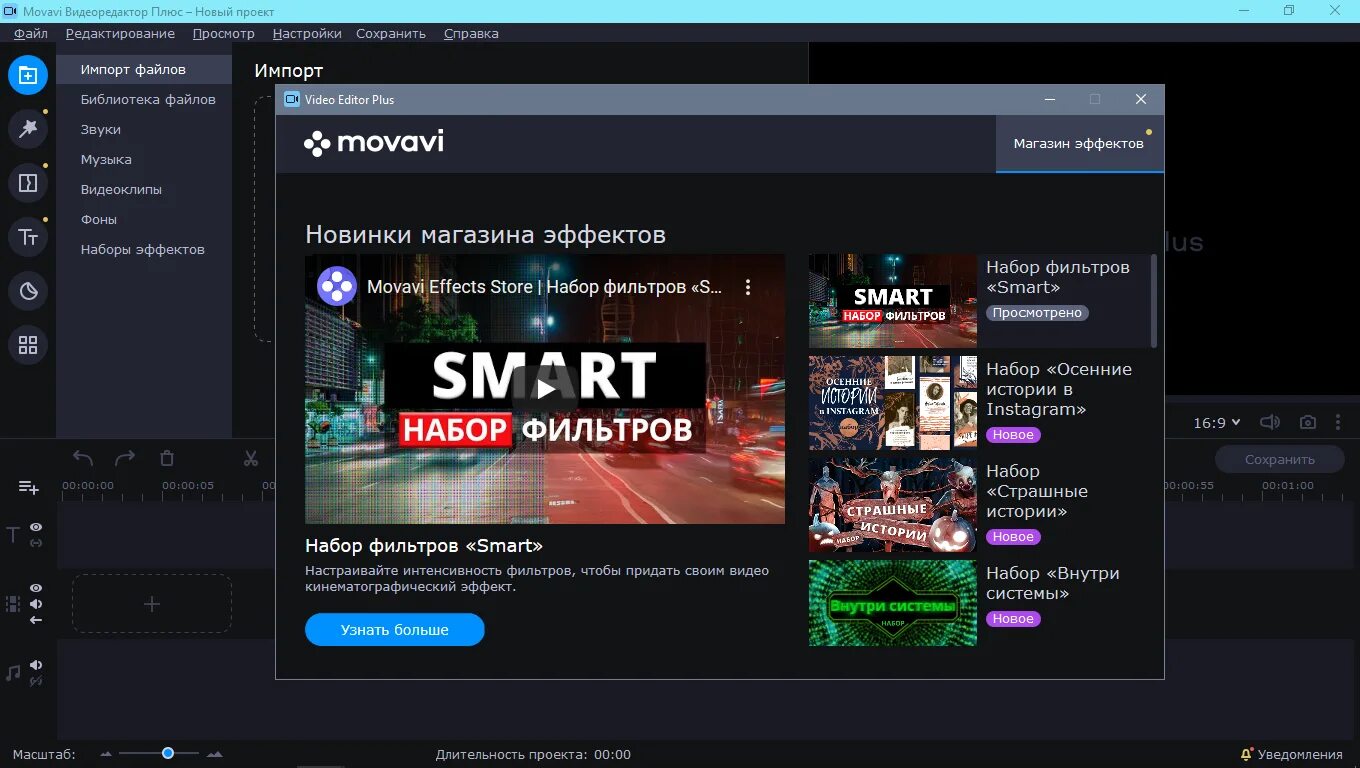Open the Осенние истории в Instagram thumbnail

point(893,403)
